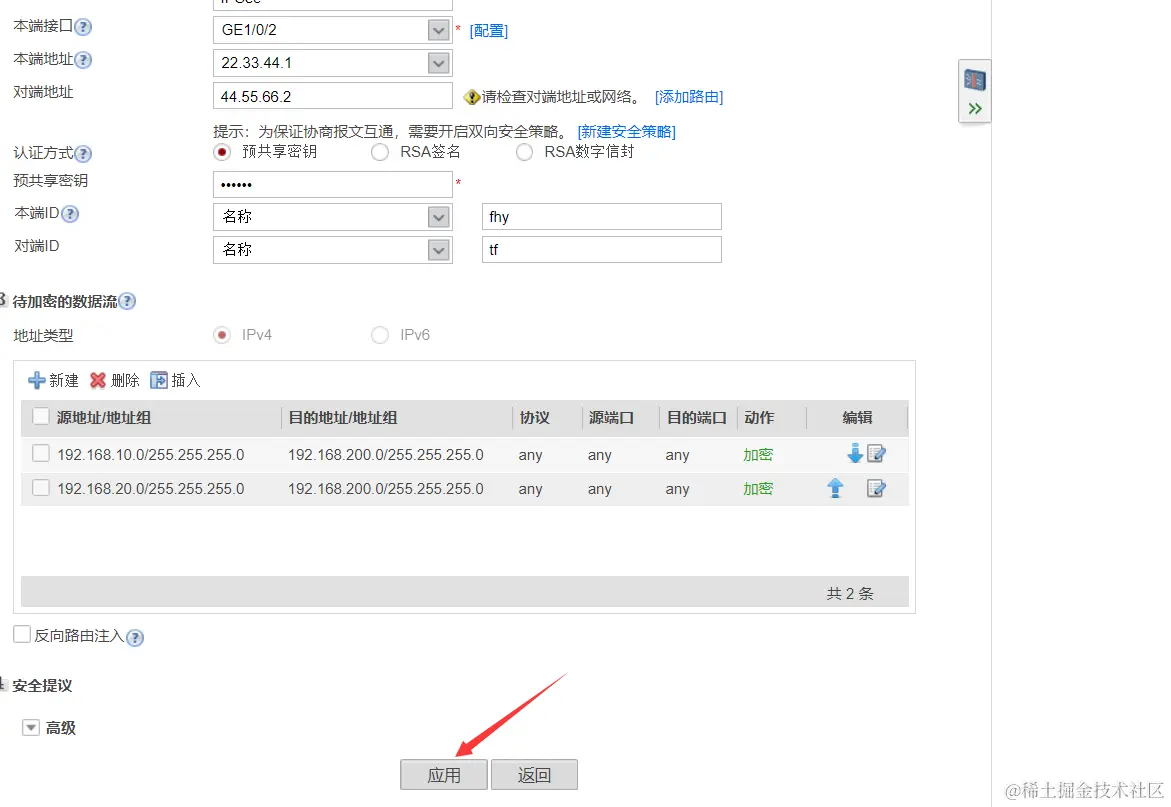
Task: Select IPv6 address type radio
Action: [x=380, y=335]
